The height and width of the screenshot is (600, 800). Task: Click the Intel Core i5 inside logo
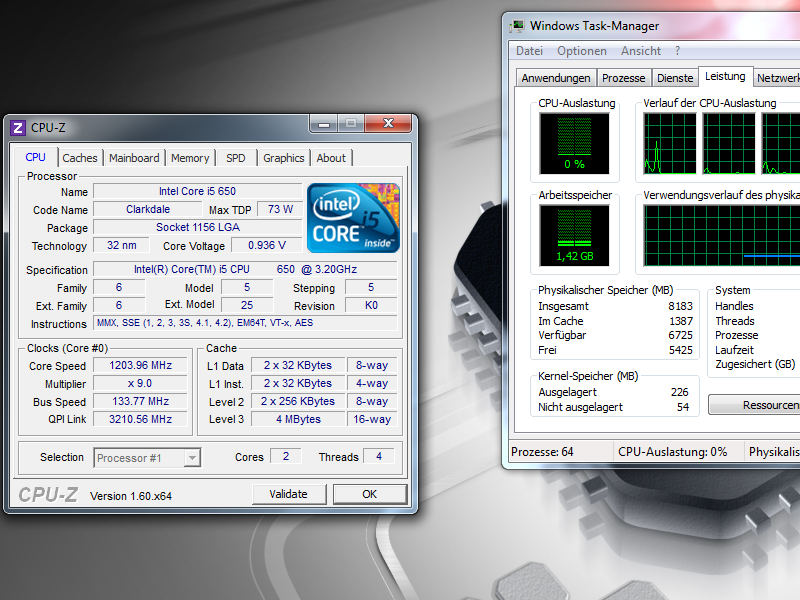(x=353, y=218)
